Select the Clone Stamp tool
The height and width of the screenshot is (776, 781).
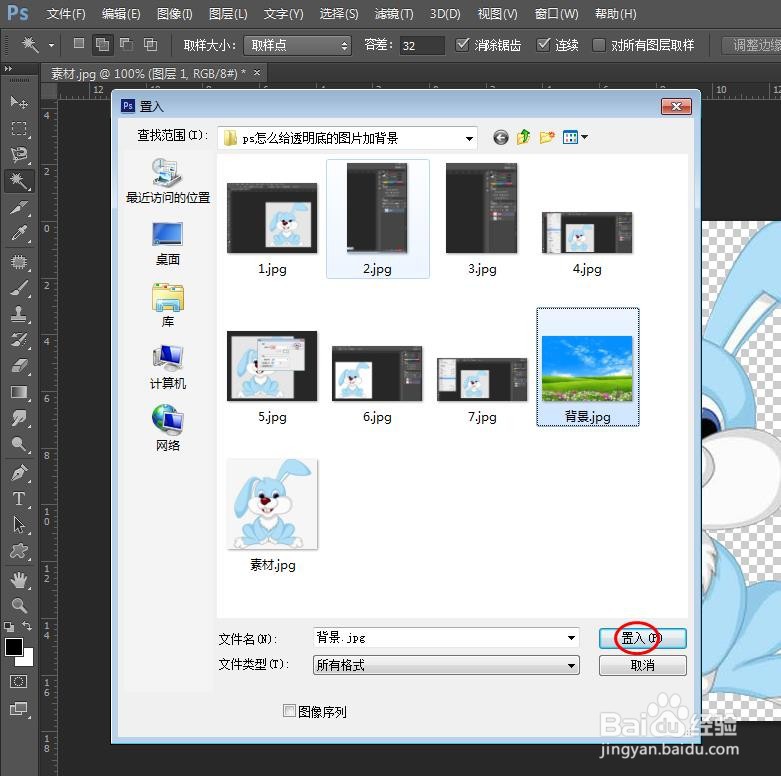(19, 314)
